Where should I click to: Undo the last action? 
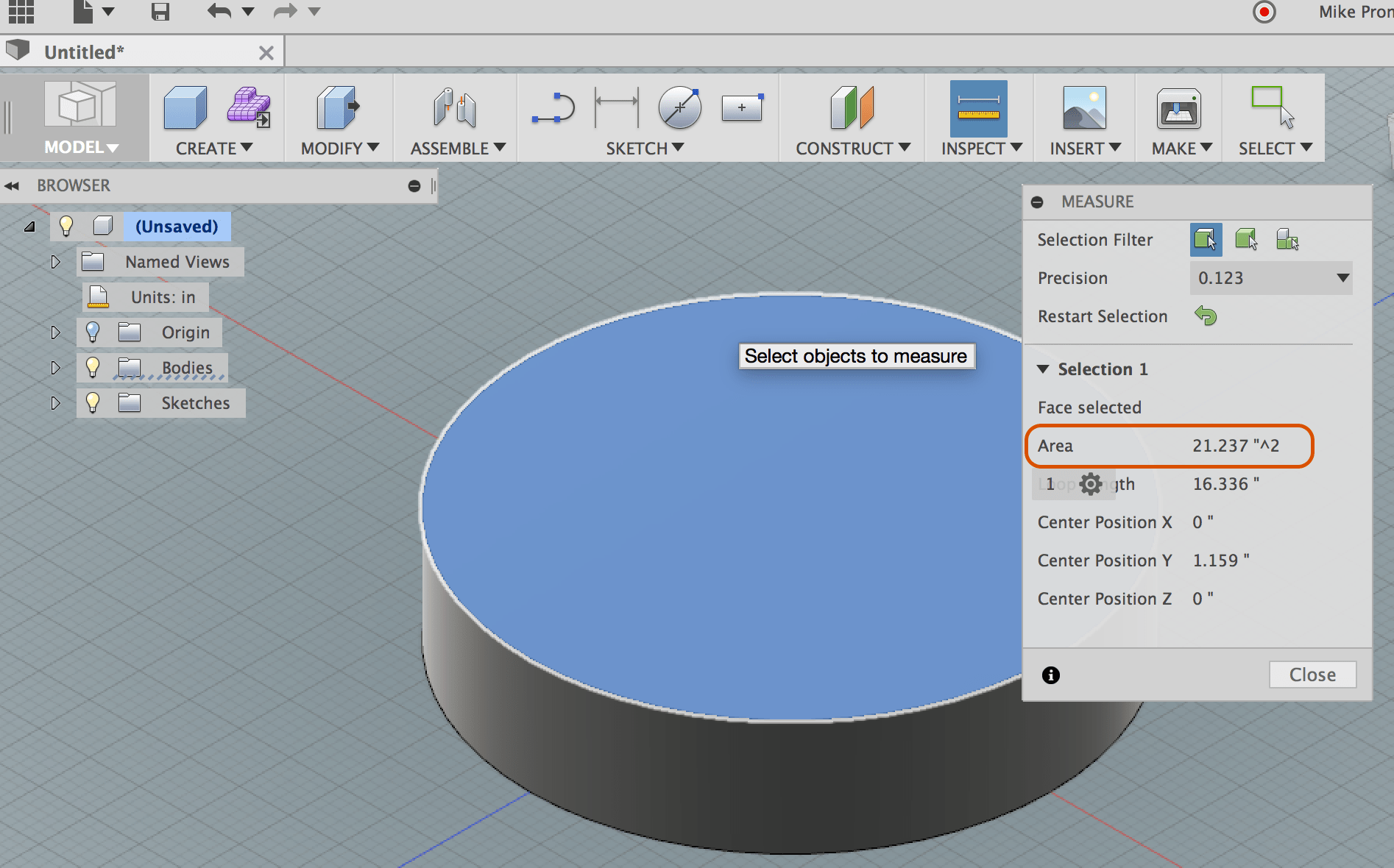[219, 11]
